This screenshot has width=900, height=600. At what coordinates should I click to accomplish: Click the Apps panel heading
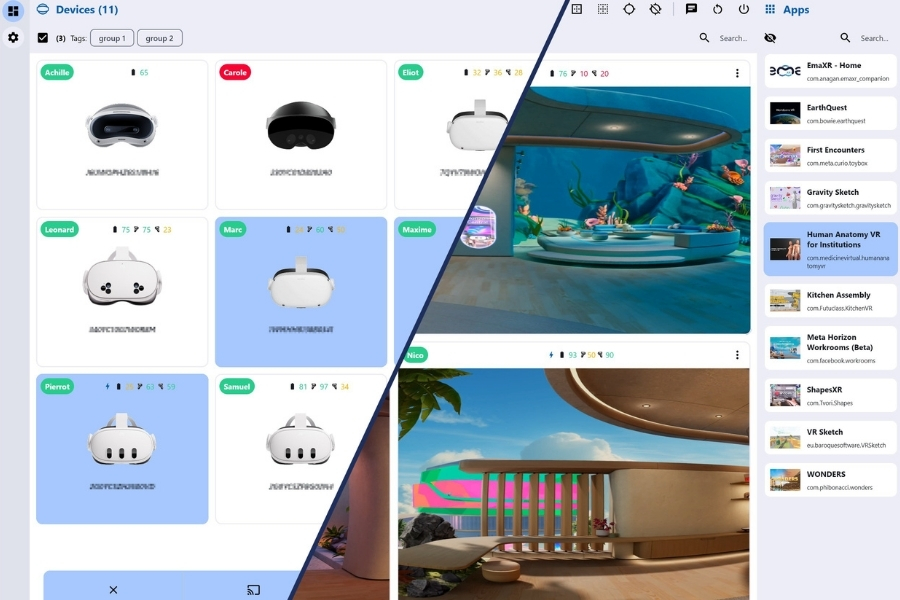(x=796, y=10)
